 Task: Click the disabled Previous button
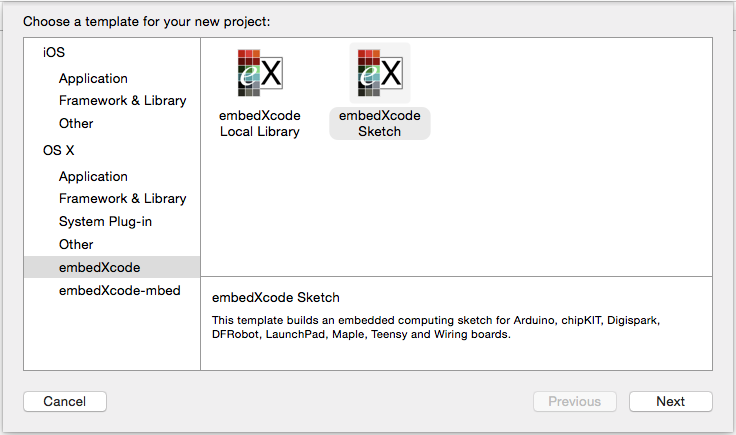[575, 402]
